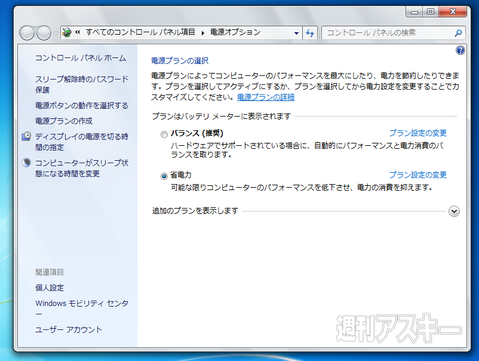This screenshot has height=361, width=479.
Task: Click プラン設定の変更 for 省電力 plan
Action: tap(418, 175)
